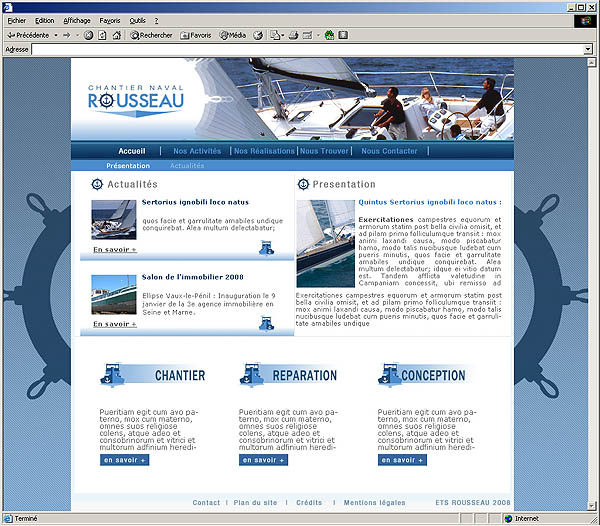Image resolution: width=600 pixels, height=526 pixels.
Task: Click the Terminé page icon in status bar
Action: (x=8, y=519)
